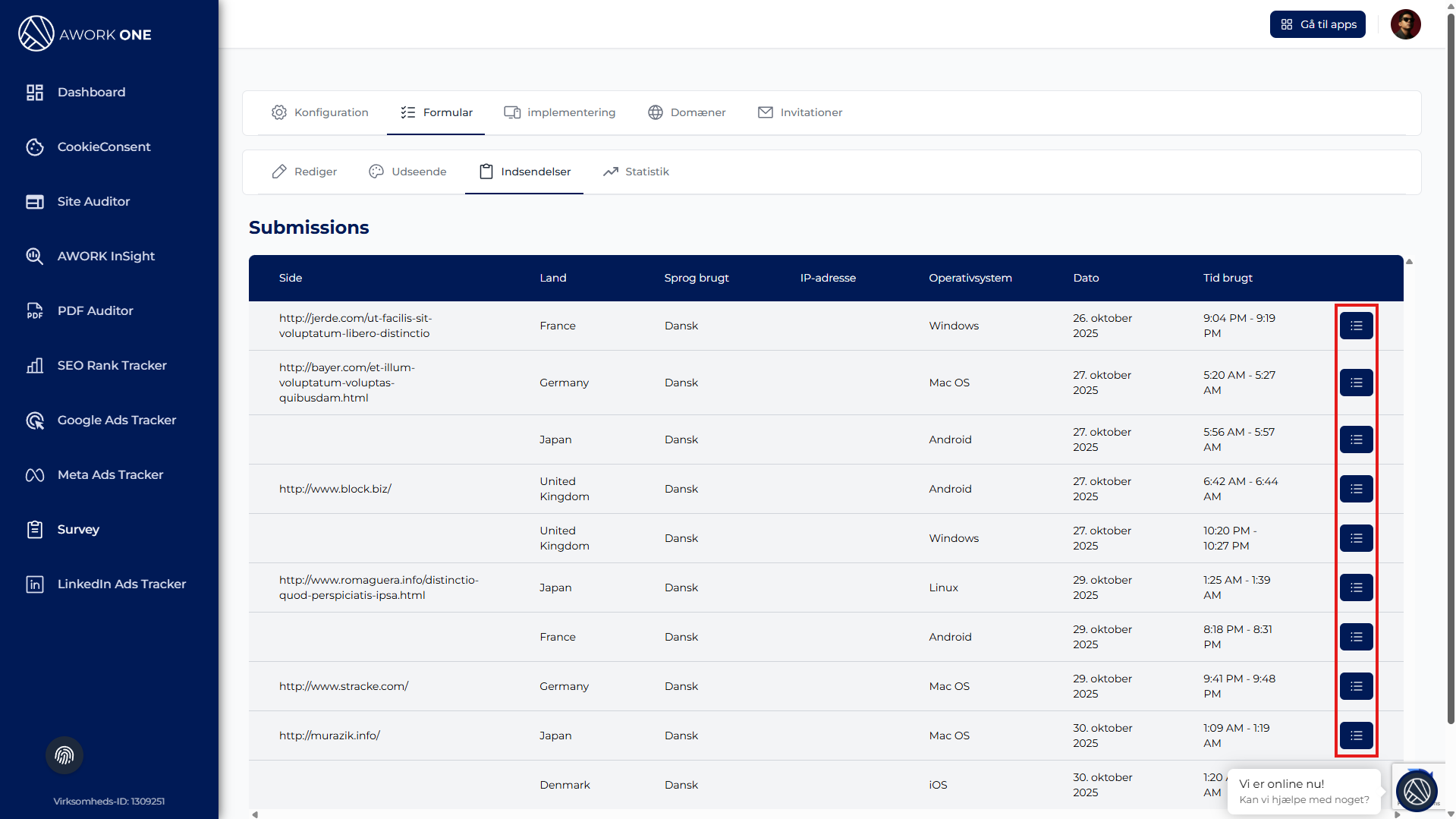Open the user profile avatar
This screenshot has width=1456, height=819.
(x=1405, y=24)
